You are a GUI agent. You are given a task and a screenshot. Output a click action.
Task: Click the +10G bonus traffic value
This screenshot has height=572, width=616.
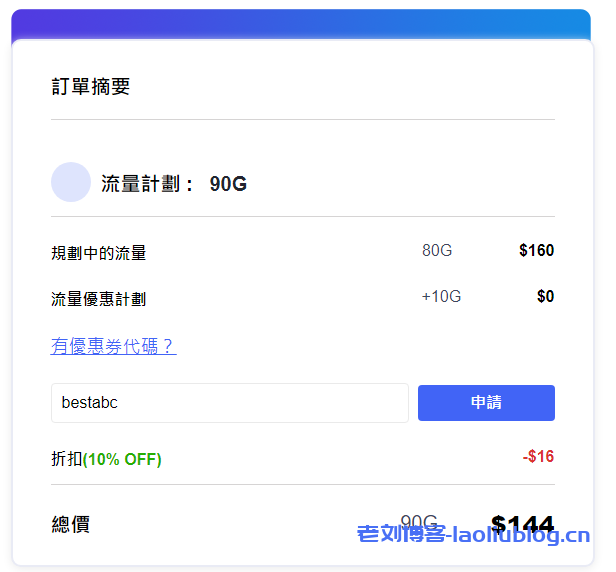click(441, 296)
